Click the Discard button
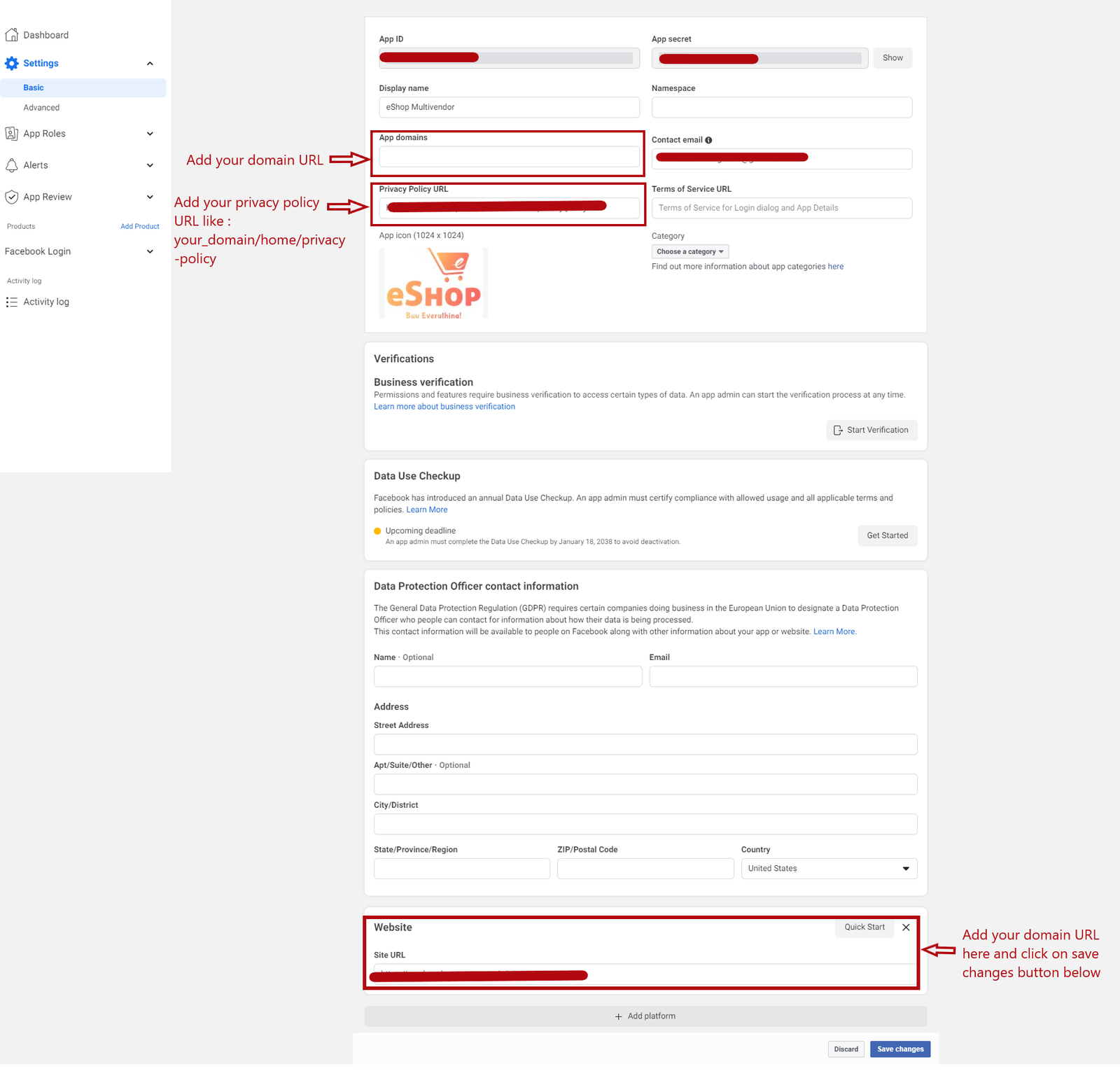 pos(846,1049)
